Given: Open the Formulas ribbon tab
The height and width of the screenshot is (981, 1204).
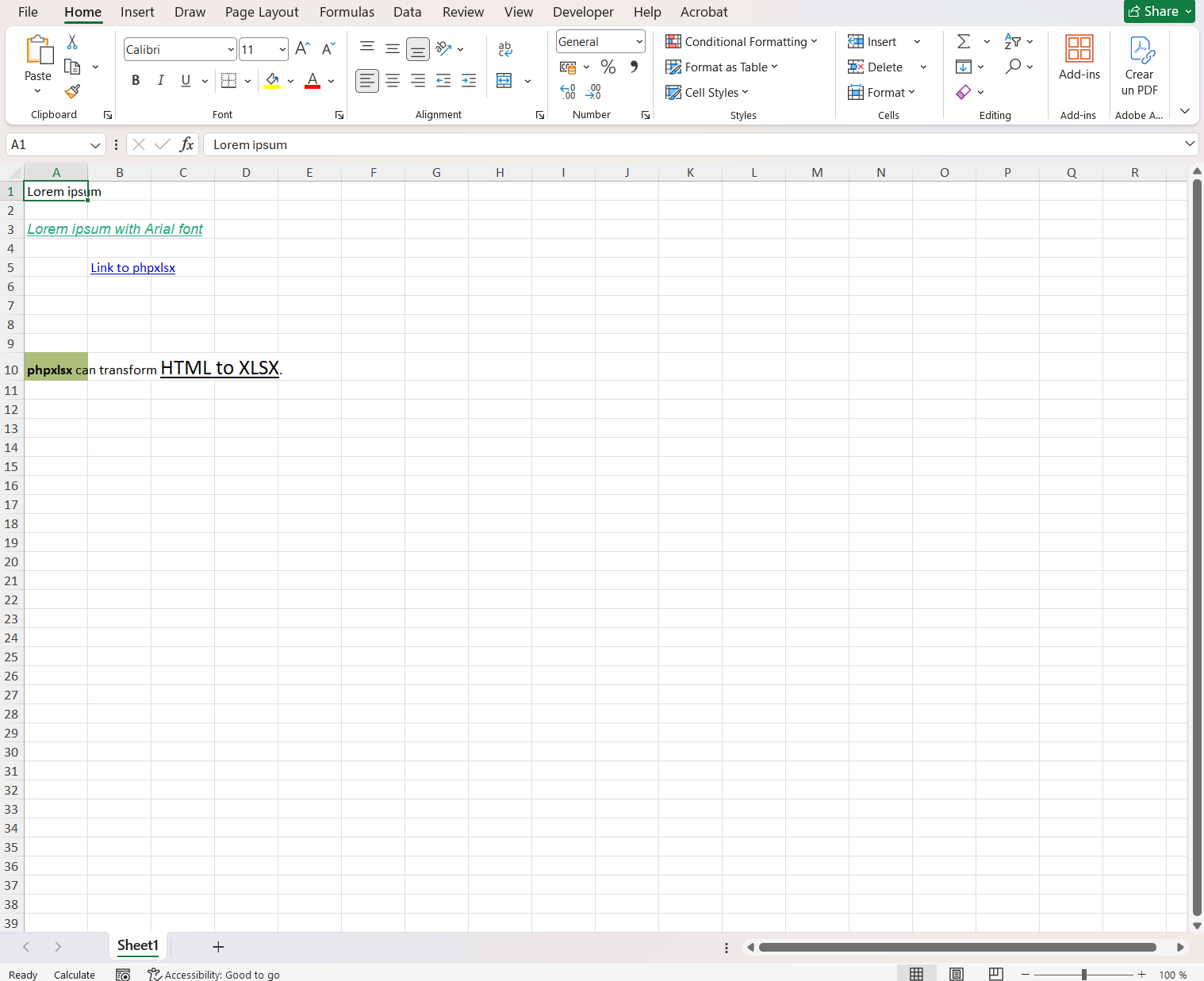Looking at the screenshot, I should pyautogui.click(x=347, y=12).
